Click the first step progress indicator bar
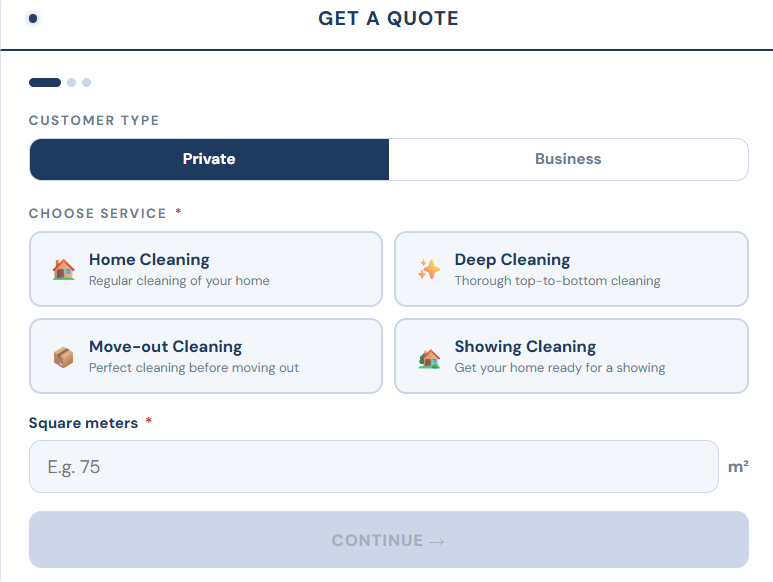The width and height of the screenshot is (773, 582). pos(45,82)
